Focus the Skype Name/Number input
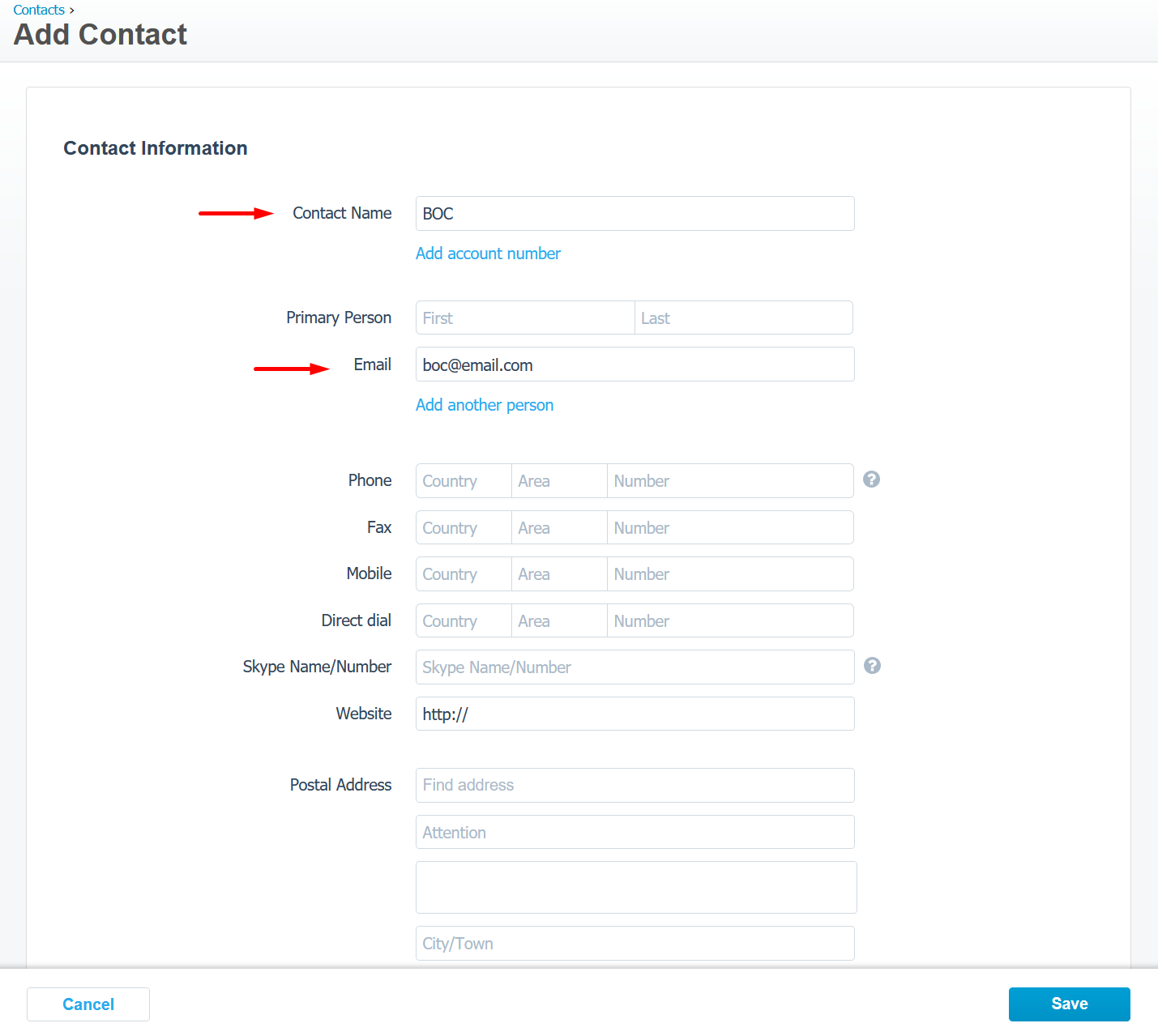The height and width of the screenshot is (1036, 1158). (x=635, y=667)
